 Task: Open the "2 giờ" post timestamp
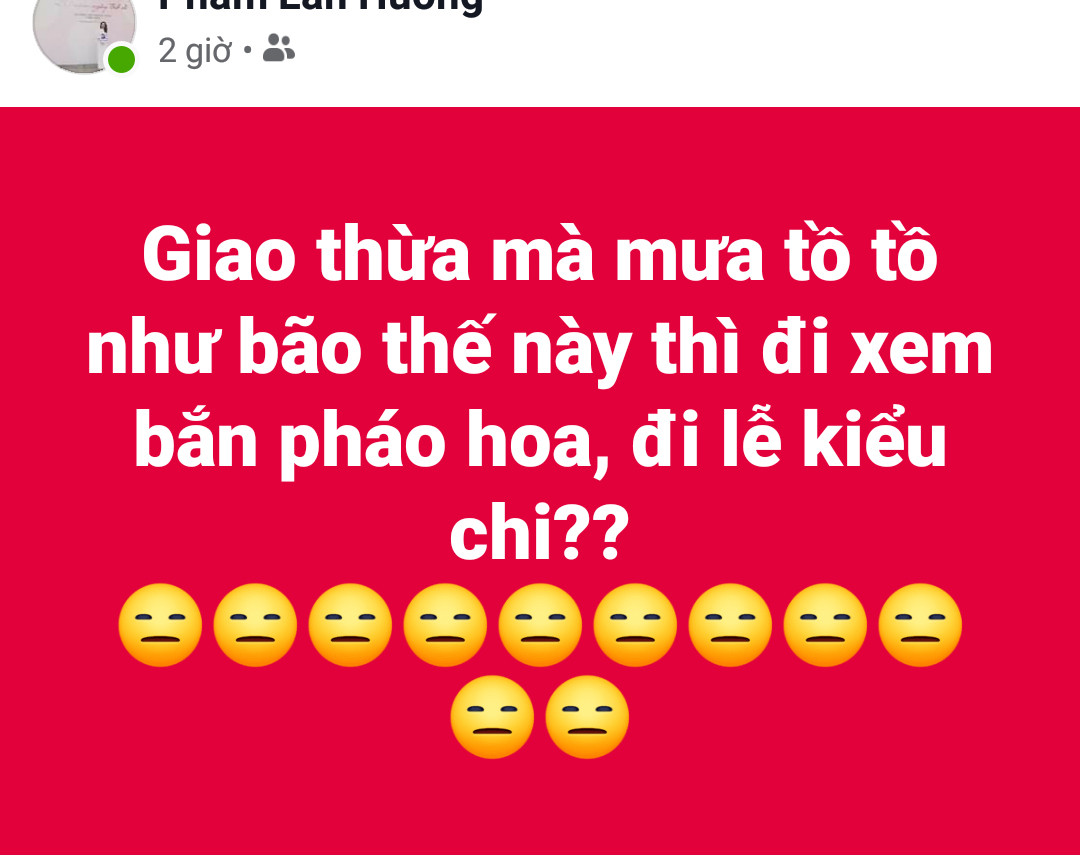tap(195, 50)
